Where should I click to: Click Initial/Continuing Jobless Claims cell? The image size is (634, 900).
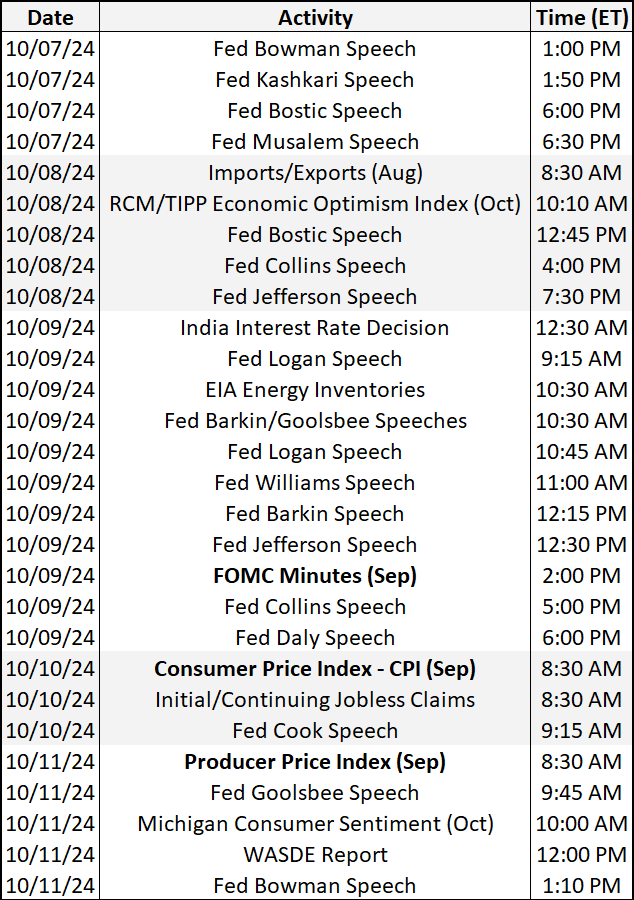pos(315,700)
